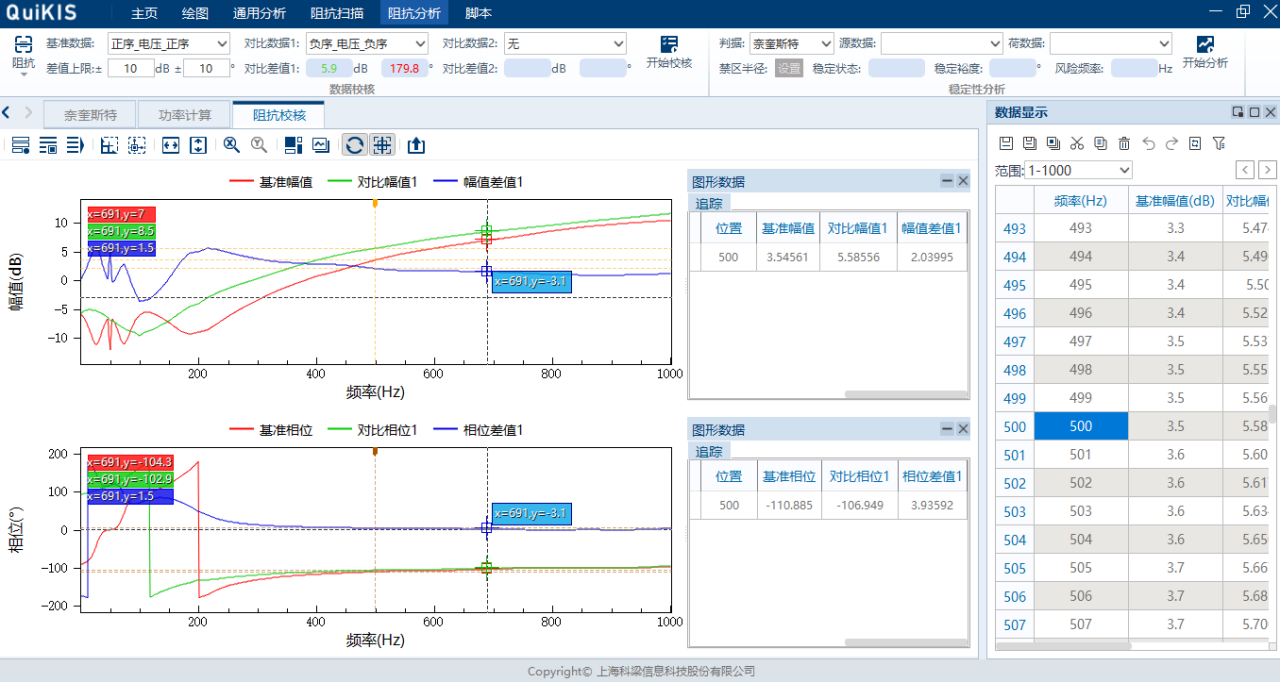
Task: Expand the 判据 奈奎斯特 dropdown
Action: pyautogui.click(x=791, y=44)
